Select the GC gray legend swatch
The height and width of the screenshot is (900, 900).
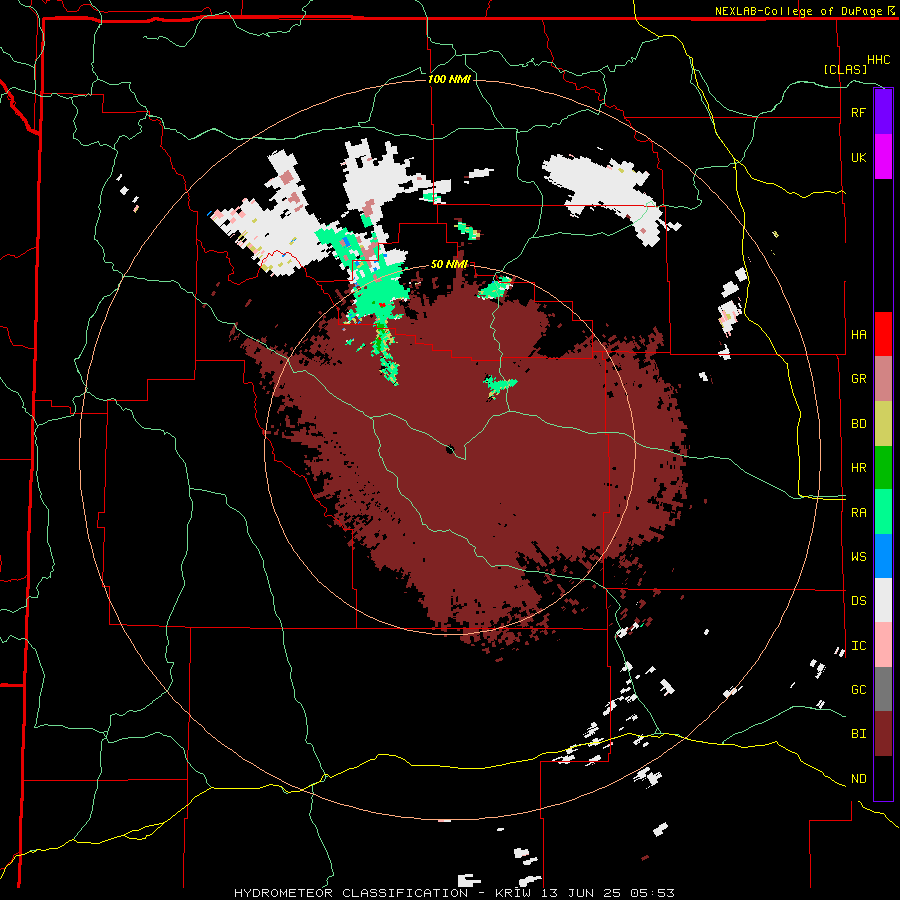coord(883,689)
